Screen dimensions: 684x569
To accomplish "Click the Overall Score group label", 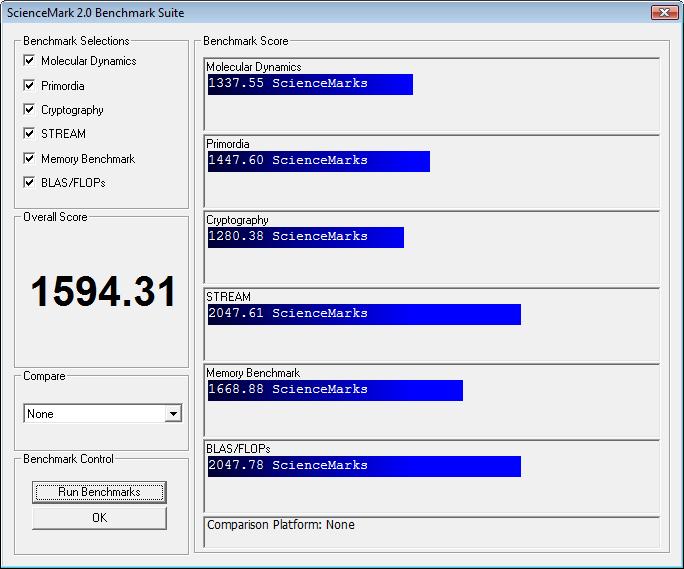I will point(55,217).
